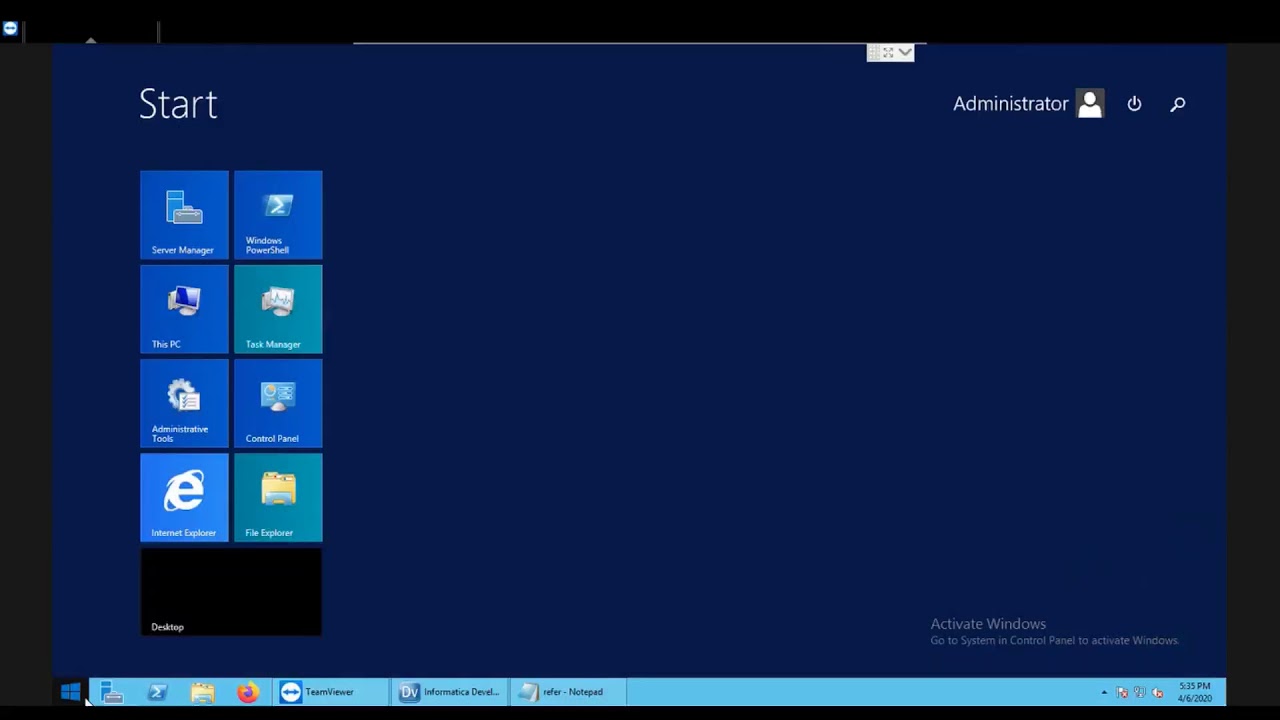The height and width of the screenshot is (720, 1280).
Task: Open the This PC tile
Action: 184,309
